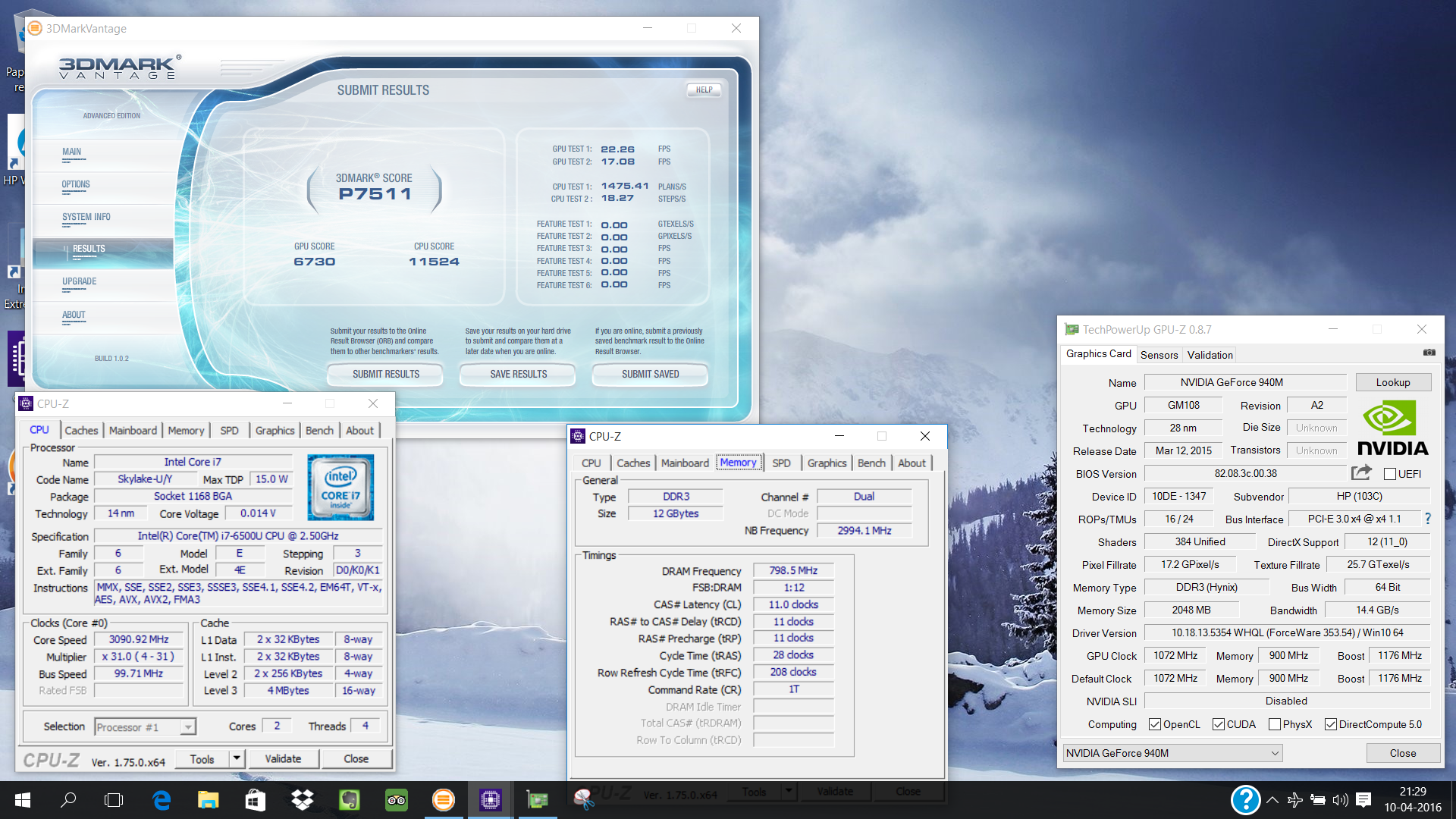Take GPU-Z screenshot with camera icon
Image resolution: width=1456 pixels, height=819 pixels.
(1429, 353)
